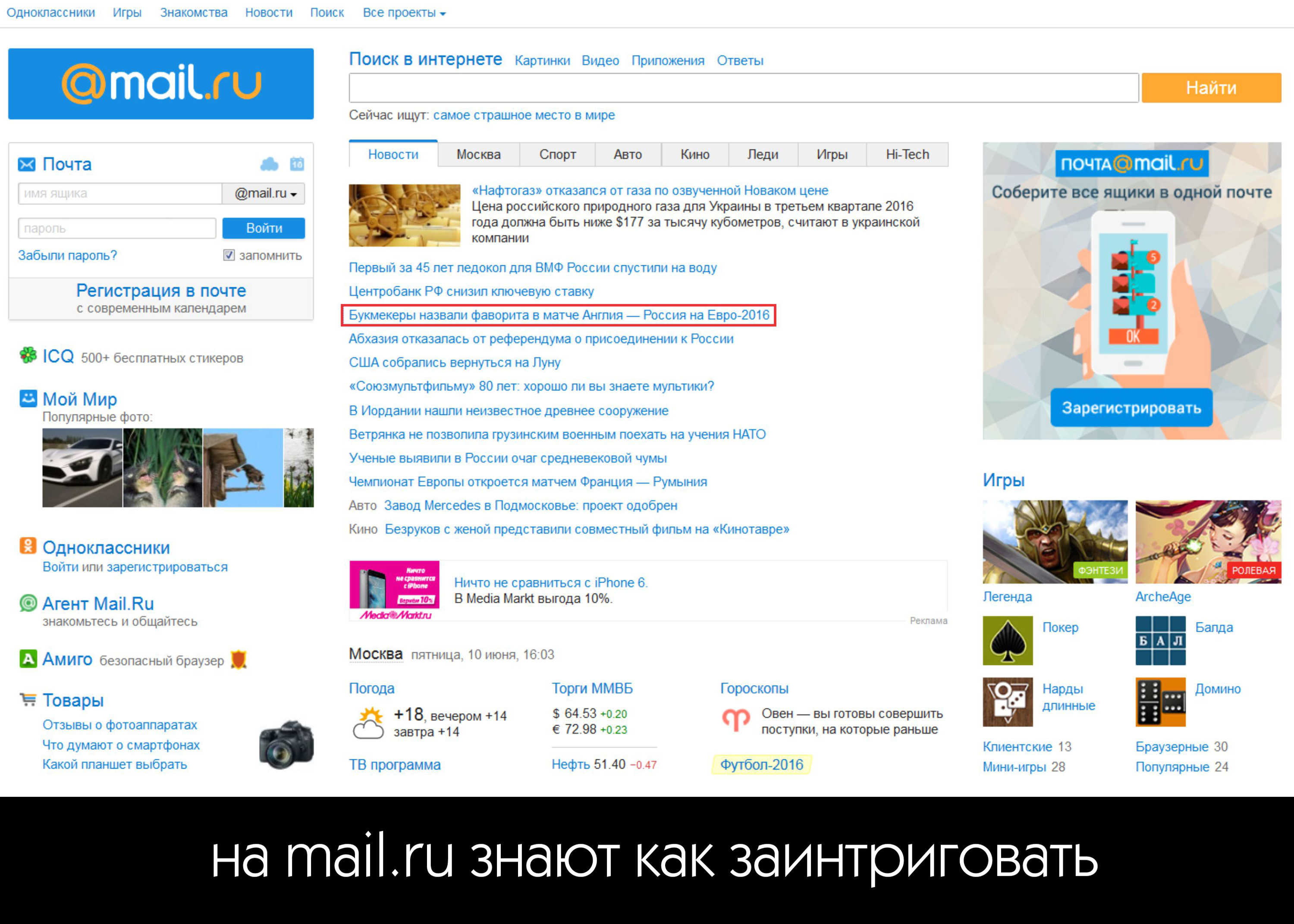Screen dimensions: 1294x924
Task: Open the Торги ММВБ link
Action: tap(592, 689)
